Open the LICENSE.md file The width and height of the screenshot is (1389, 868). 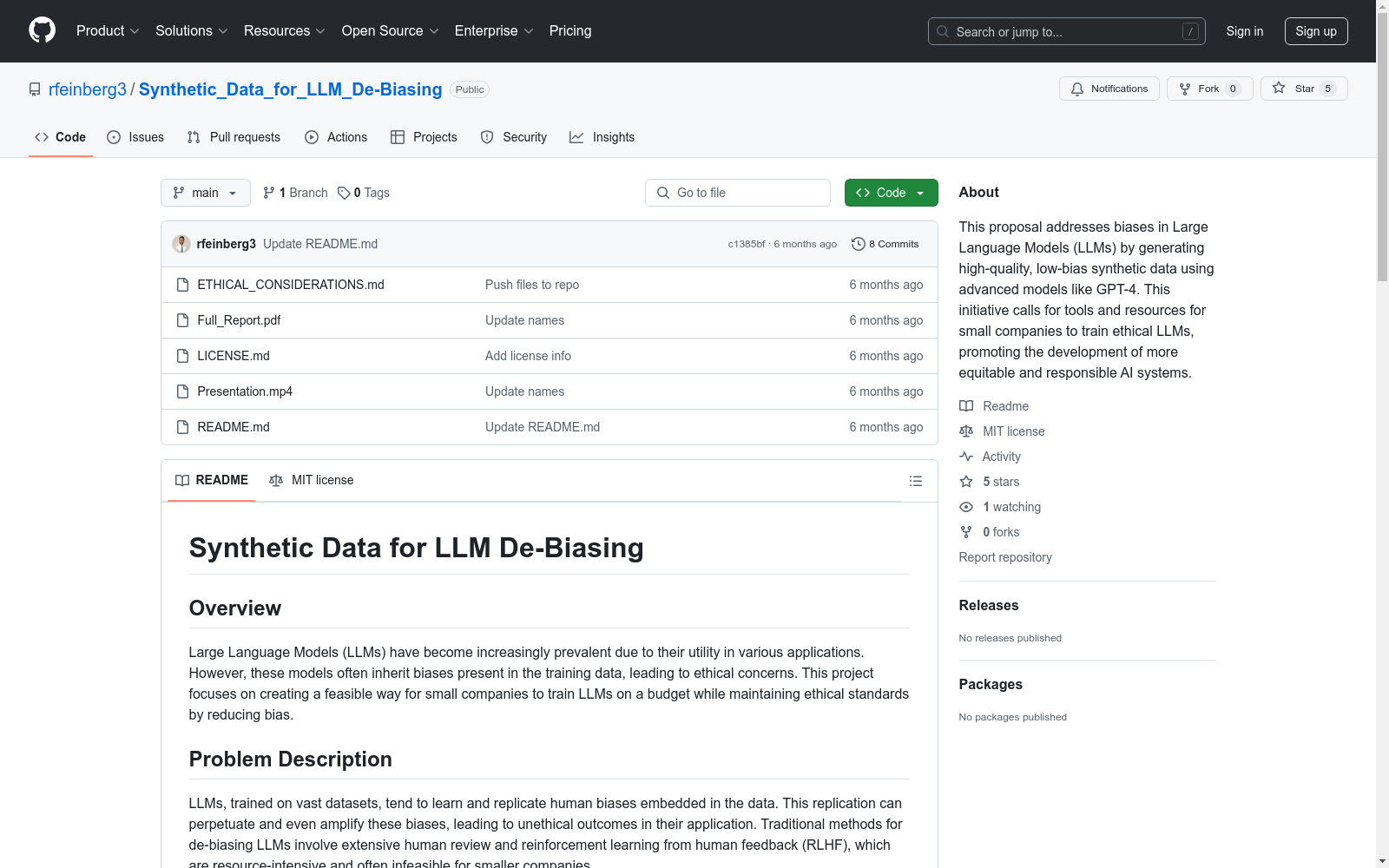(234, 356)
